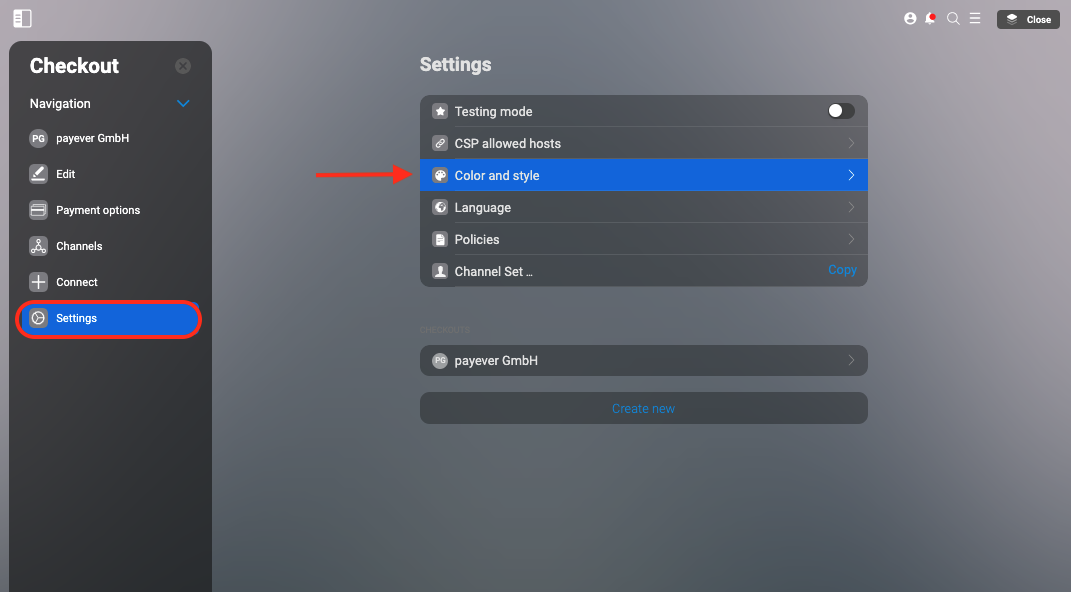Expand the CSP allowed hosts row arrow
1071x592 pixels.
(851, 143)
